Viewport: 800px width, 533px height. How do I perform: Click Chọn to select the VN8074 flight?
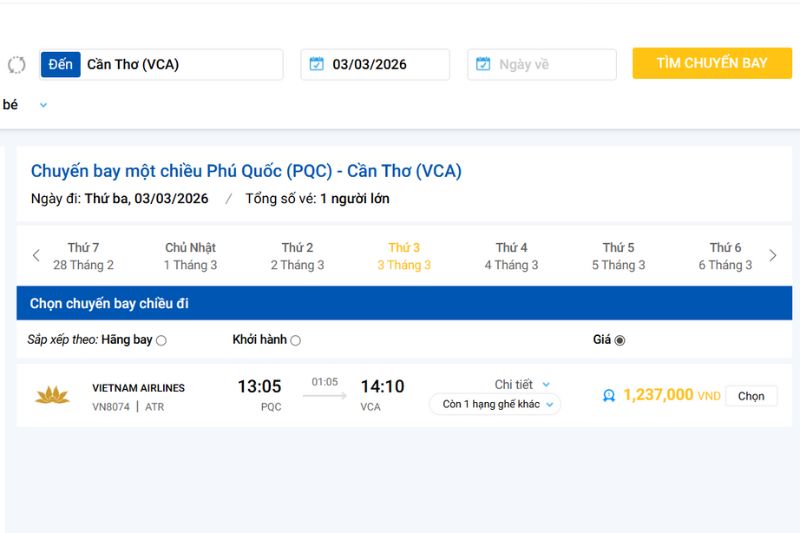tap(751, 396)
